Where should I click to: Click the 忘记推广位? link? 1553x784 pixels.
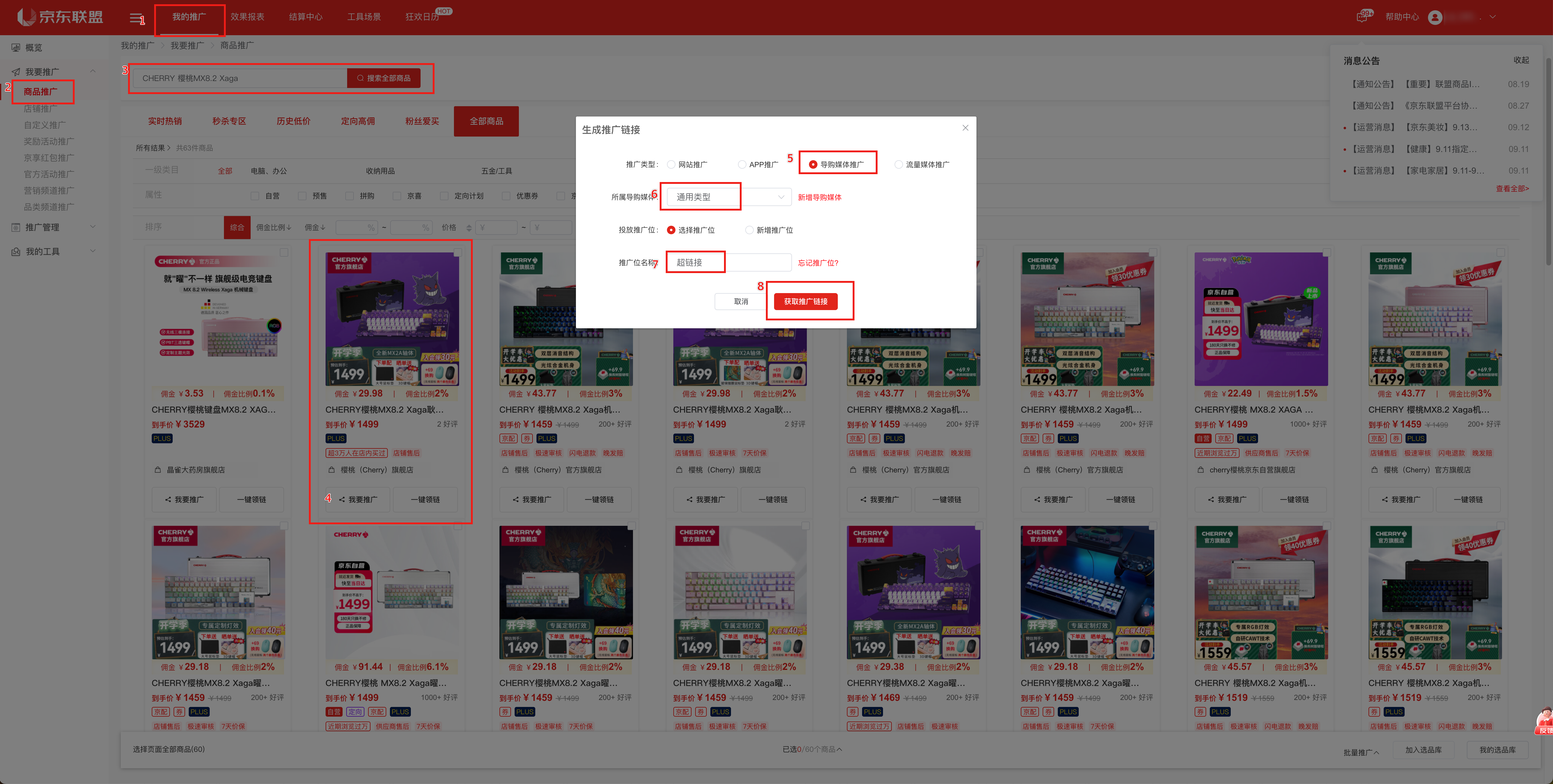point(818,263)
